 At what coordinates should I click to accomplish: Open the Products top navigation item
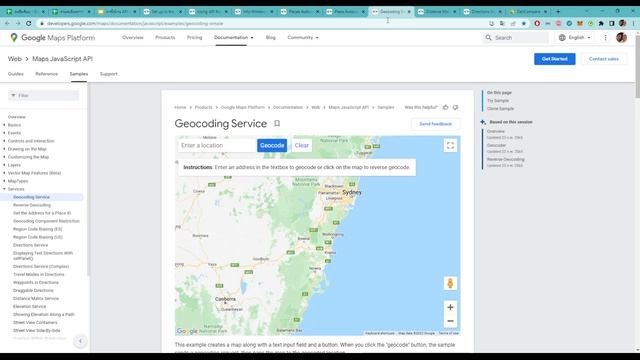click(x=165, y=38)
